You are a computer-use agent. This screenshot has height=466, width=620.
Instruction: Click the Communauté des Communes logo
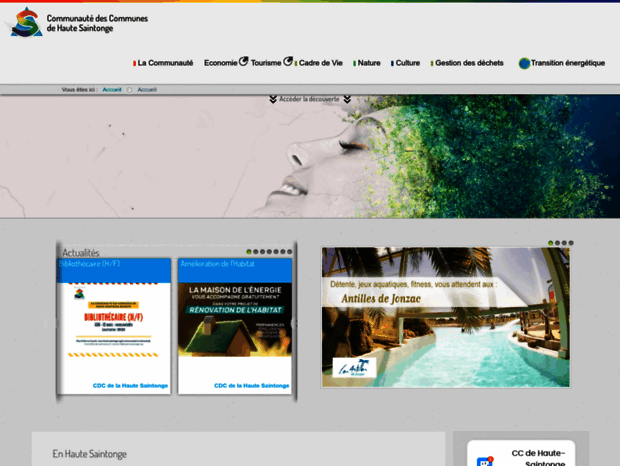point(25,21)
